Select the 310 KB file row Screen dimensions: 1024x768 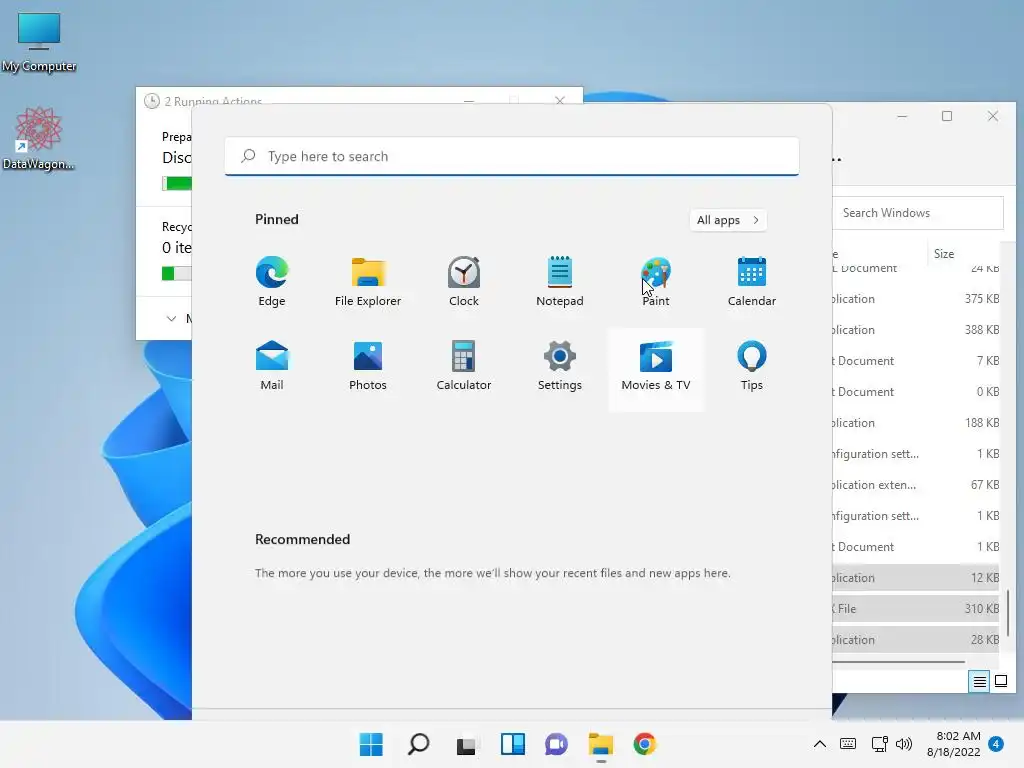pyautogui.click(x=916, y=609)
